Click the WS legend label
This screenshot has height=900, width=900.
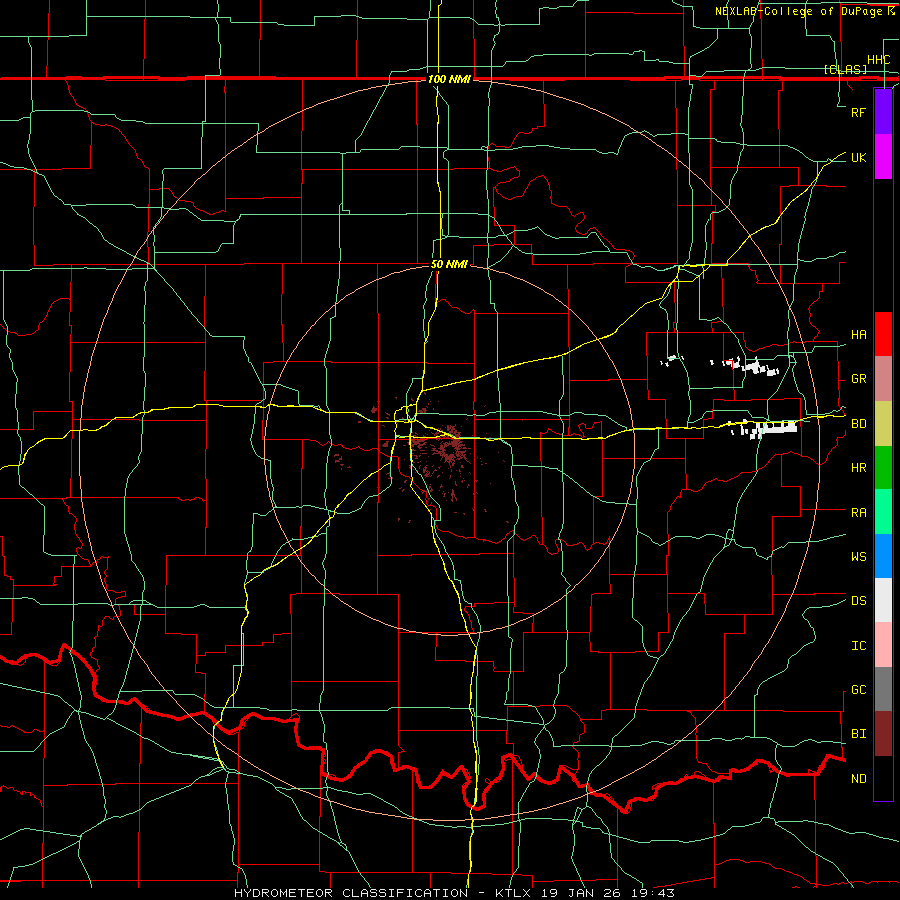point(858,557)
